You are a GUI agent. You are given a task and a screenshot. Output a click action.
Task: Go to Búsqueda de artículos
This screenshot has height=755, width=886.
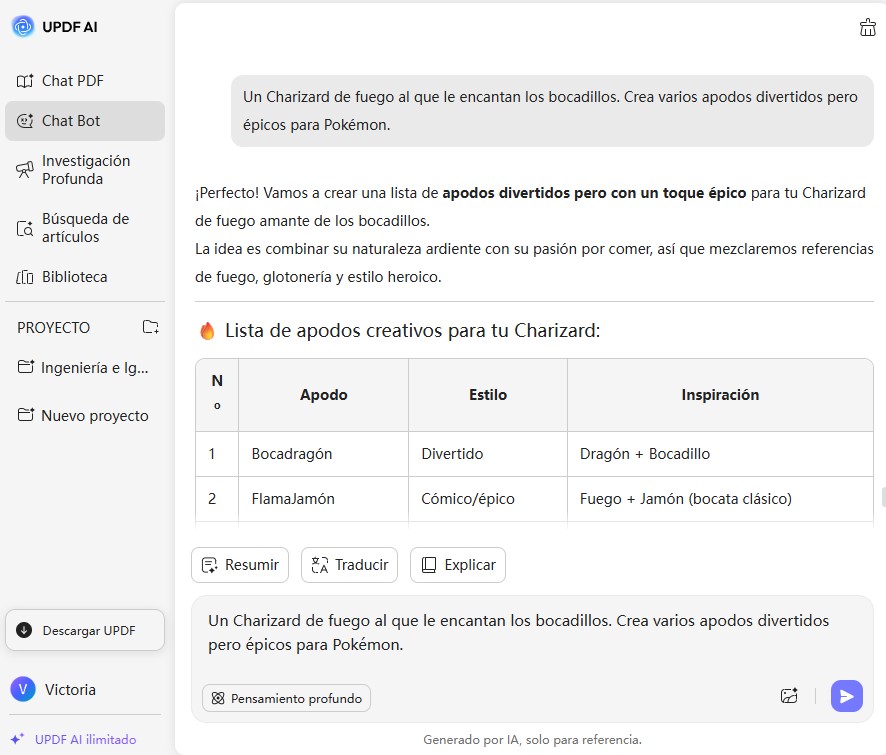point(84,227)
